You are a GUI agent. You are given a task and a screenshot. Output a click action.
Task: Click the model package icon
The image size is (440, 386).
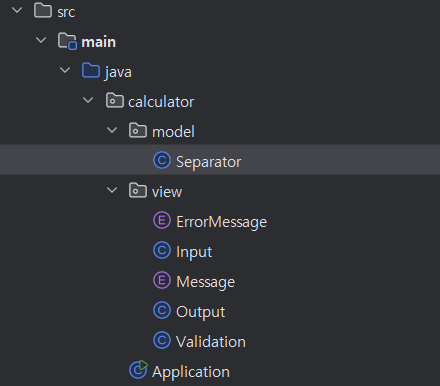point(138,130)
